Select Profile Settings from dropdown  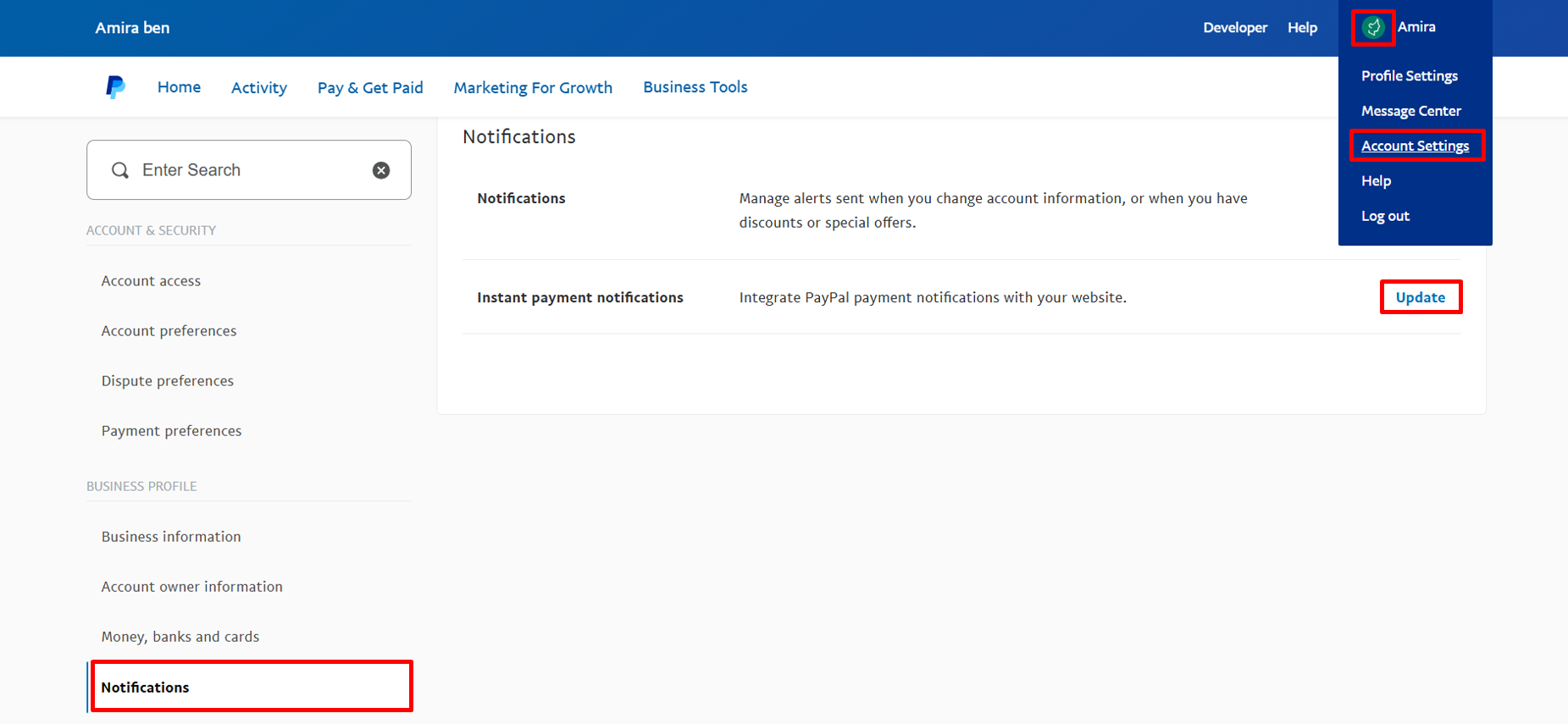[x=1410, y=76]
